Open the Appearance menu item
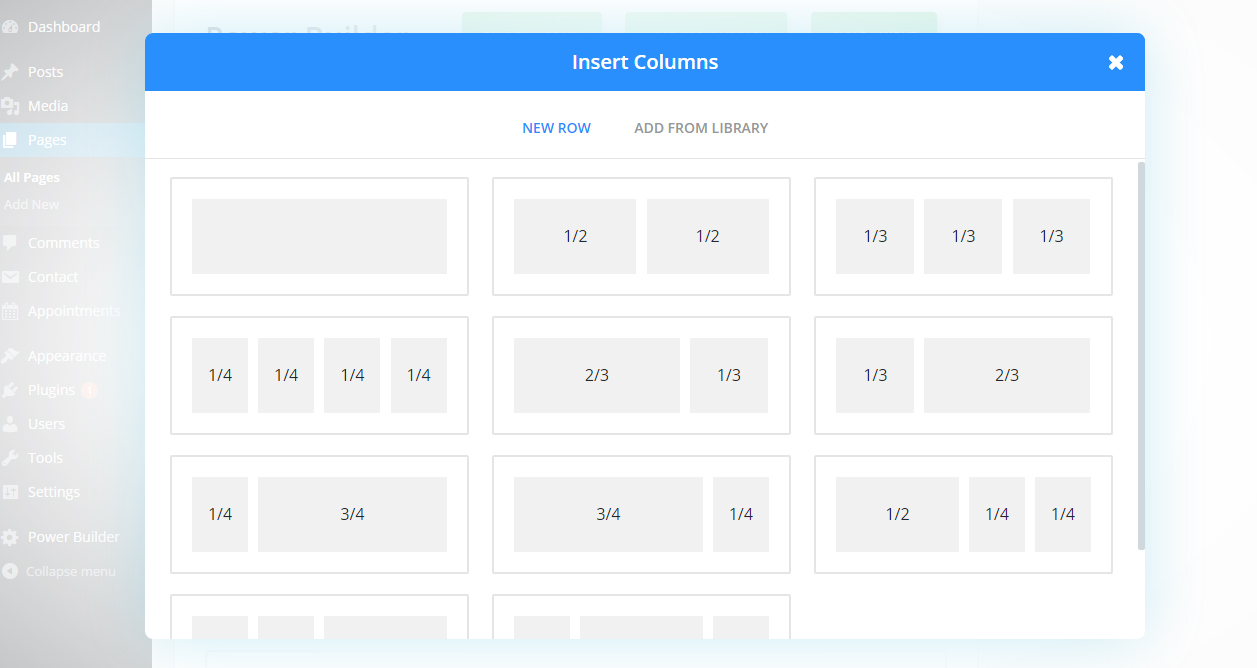The width and height of the screenshot is (1257, 668). point(67,356)
